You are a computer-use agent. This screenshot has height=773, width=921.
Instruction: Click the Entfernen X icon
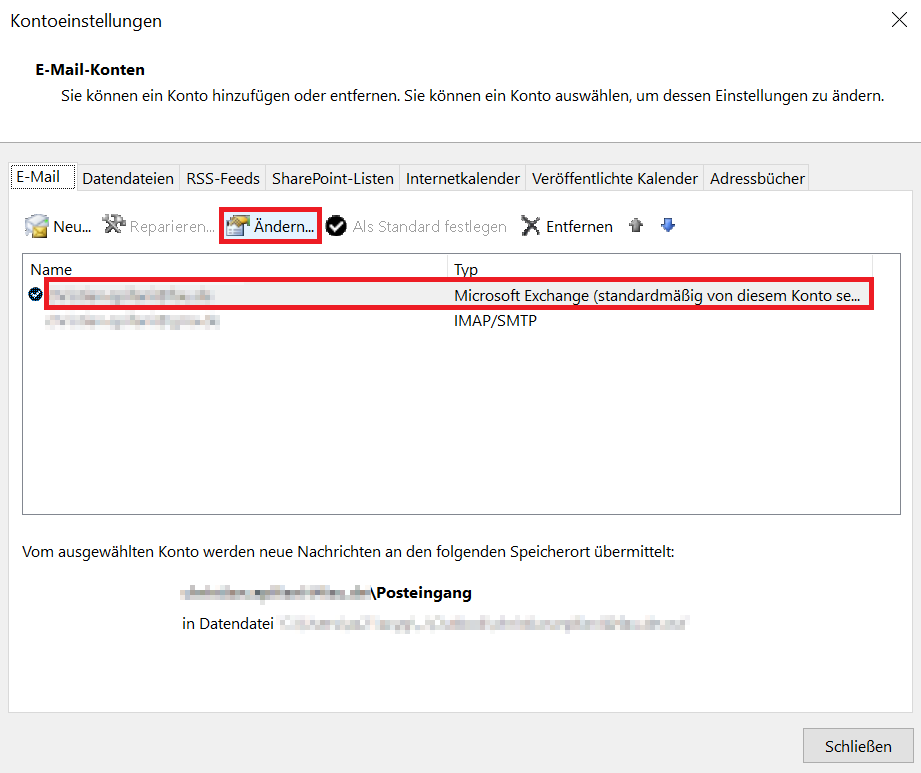click(531, 226)
